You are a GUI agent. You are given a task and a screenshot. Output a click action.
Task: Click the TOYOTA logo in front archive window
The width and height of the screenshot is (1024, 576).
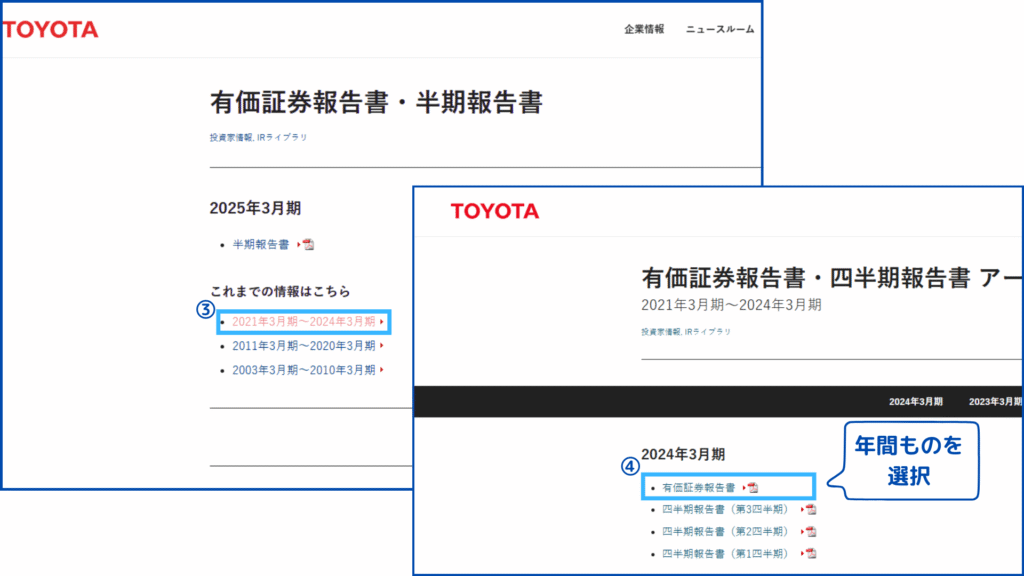(x=495, y=211)
